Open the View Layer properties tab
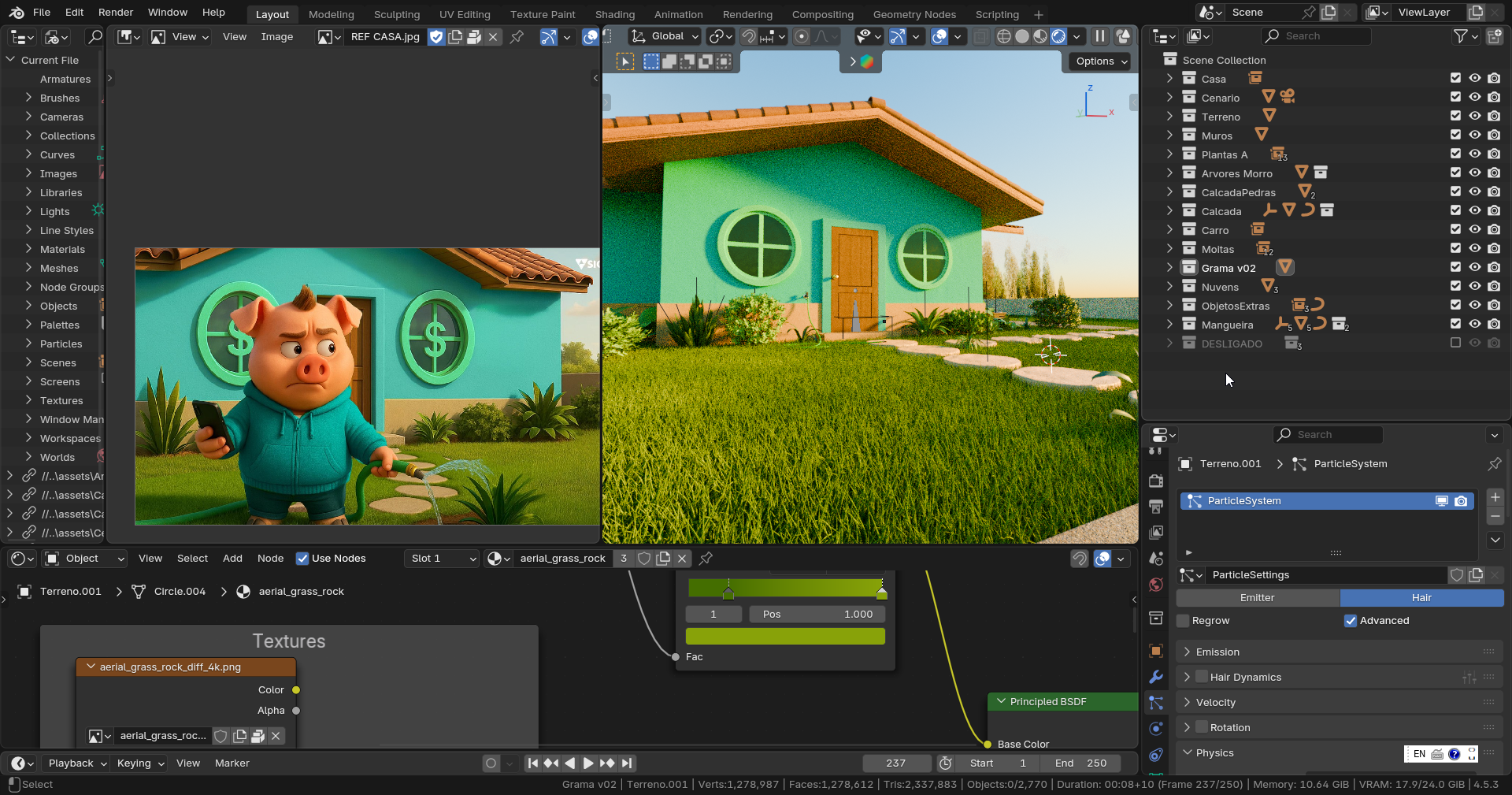The image size is (1512, 795). pyautogui.click(x=1156, y=533)
